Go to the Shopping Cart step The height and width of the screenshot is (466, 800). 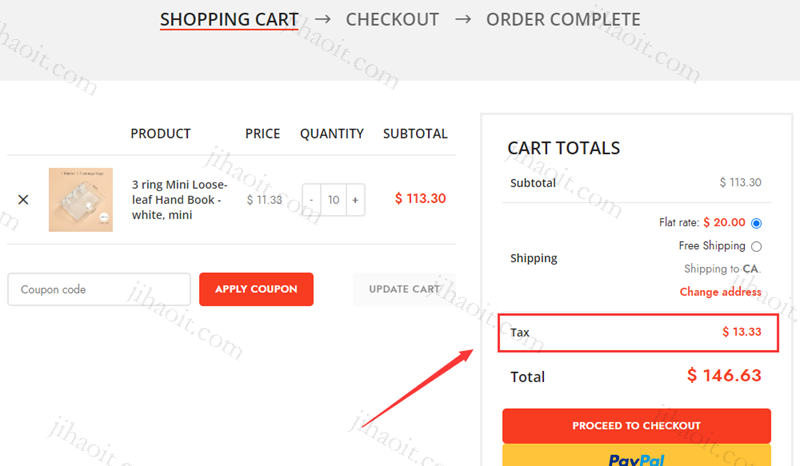click(229, 19)
